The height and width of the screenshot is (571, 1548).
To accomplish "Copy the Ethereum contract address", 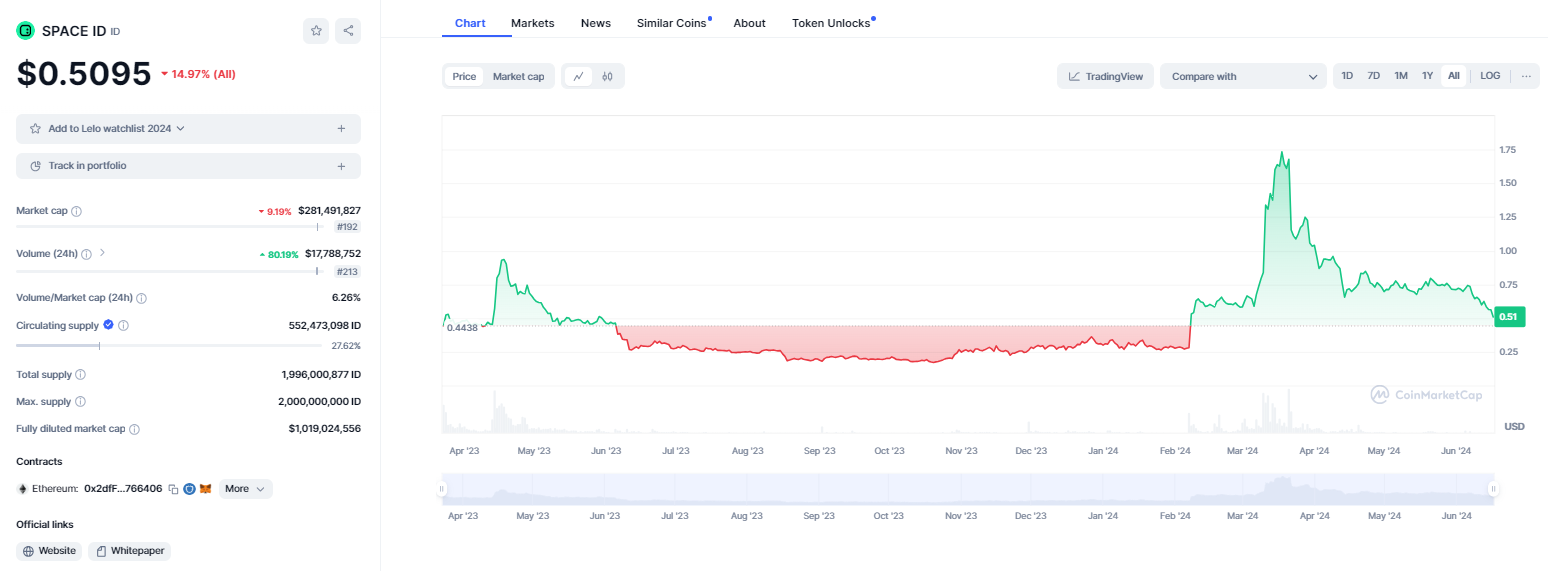I will [x=173, y=489].
